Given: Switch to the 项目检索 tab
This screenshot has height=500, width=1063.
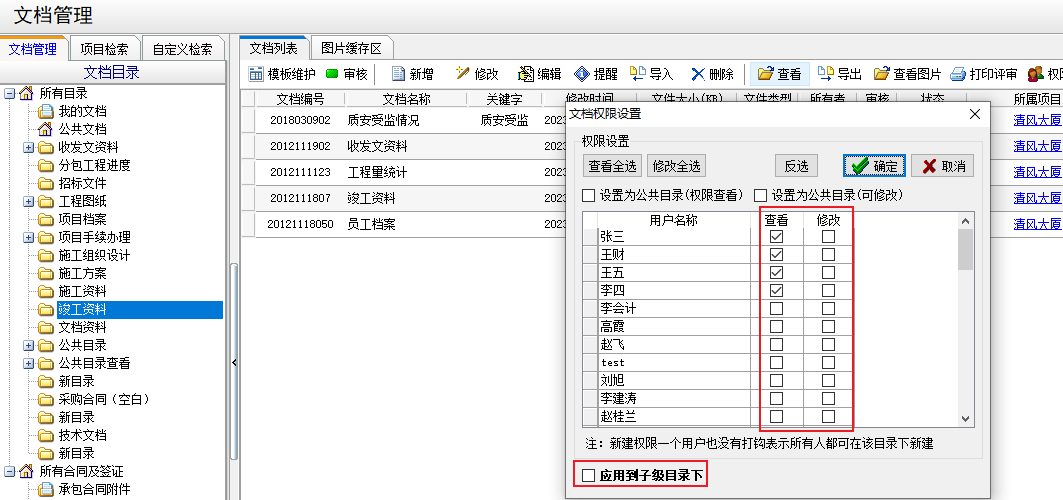Looking at the screenshot, I should [x=104, y=49].
